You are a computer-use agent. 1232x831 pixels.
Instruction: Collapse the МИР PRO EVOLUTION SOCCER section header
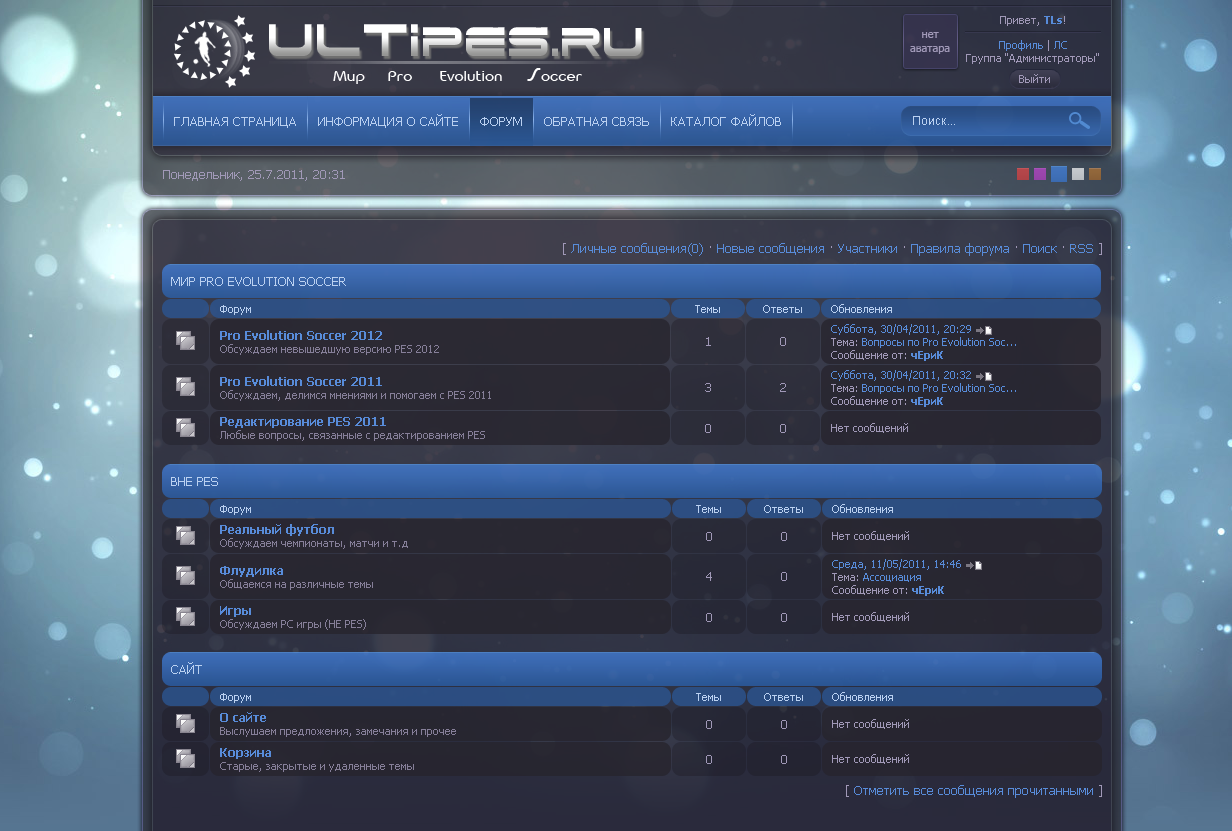pos(630,282)
